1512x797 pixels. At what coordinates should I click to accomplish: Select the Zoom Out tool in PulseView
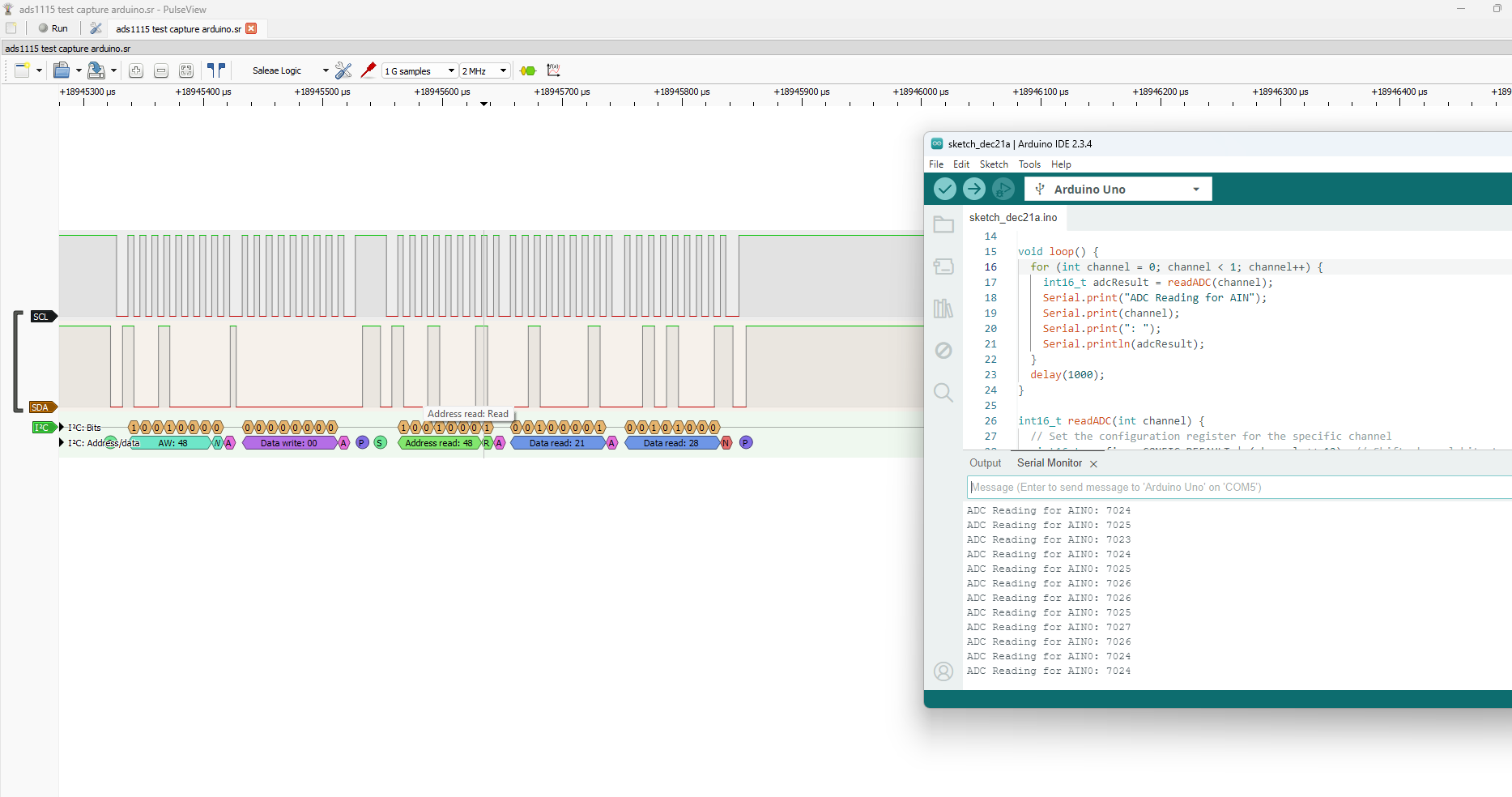pos(161,70)
